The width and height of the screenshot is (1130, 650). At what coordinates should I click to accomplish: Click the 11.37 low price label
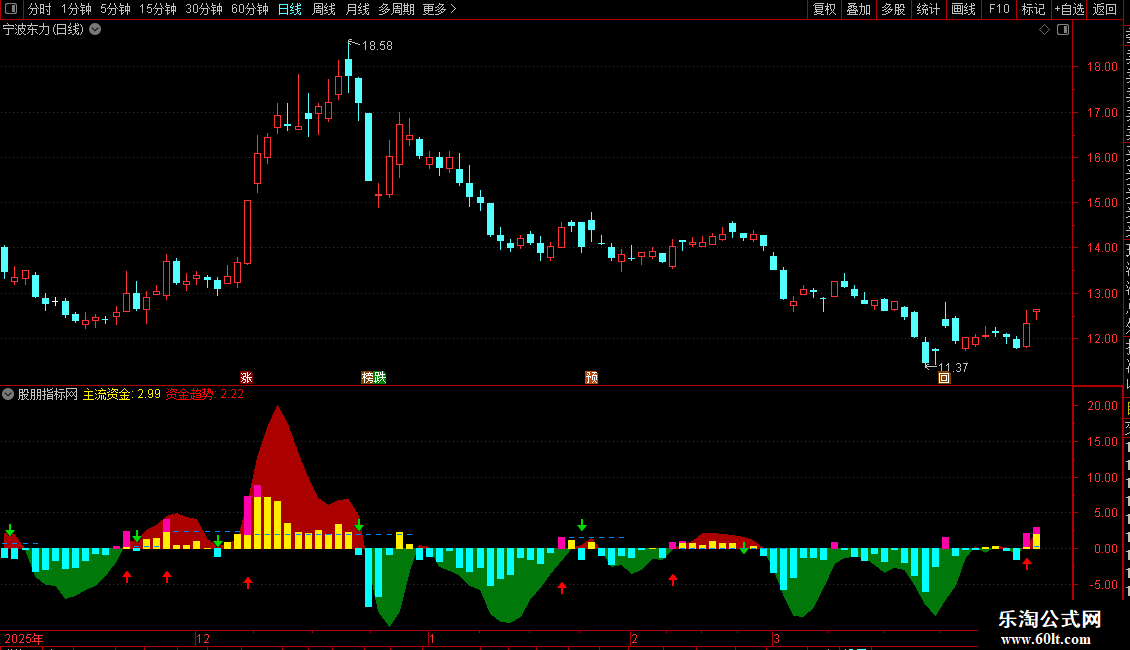coord(953,368)
